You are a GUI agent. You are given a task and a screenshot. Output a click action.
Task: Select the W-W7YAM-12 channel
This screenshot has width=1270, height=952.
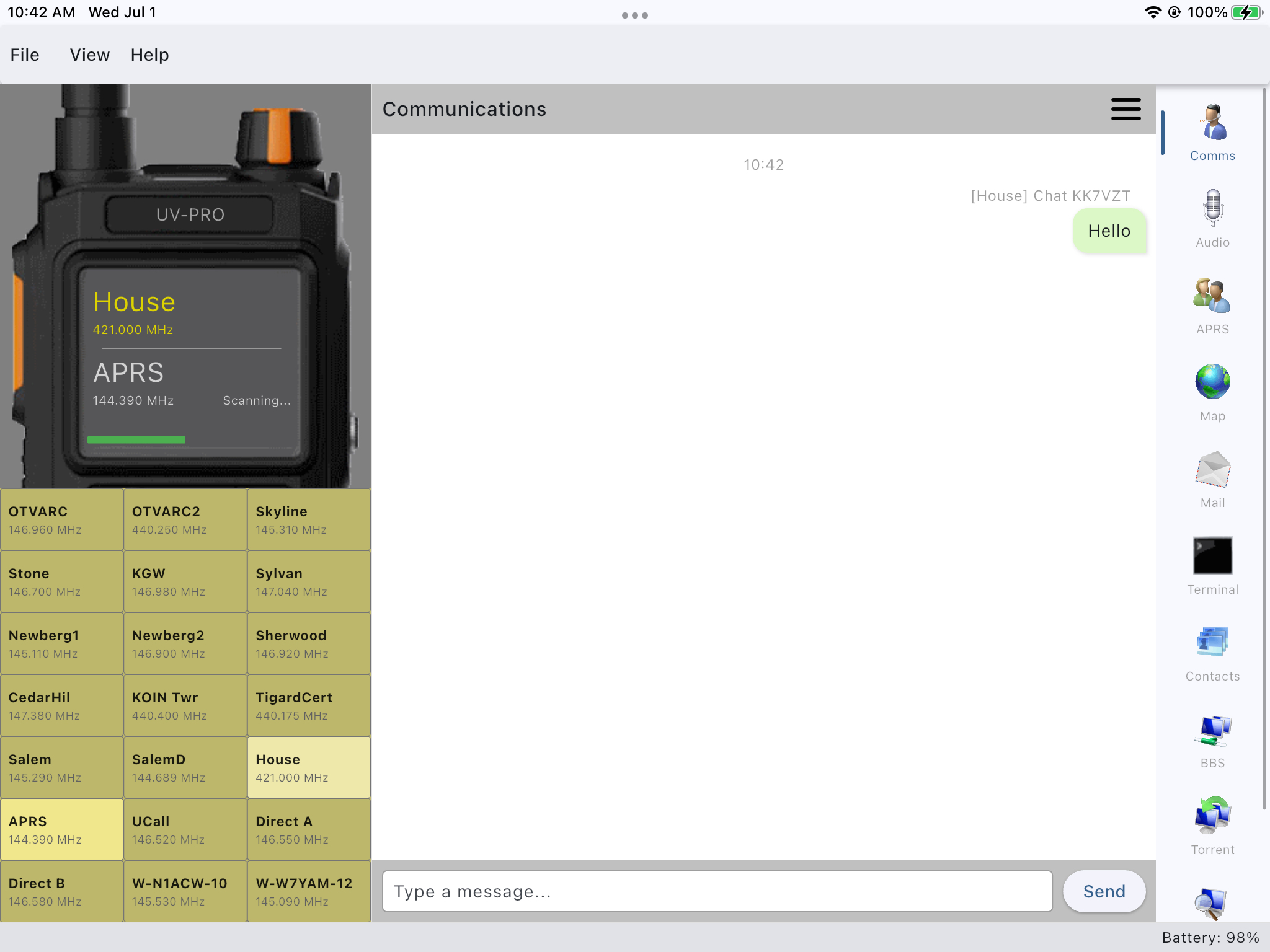click(x=309, y=891)
